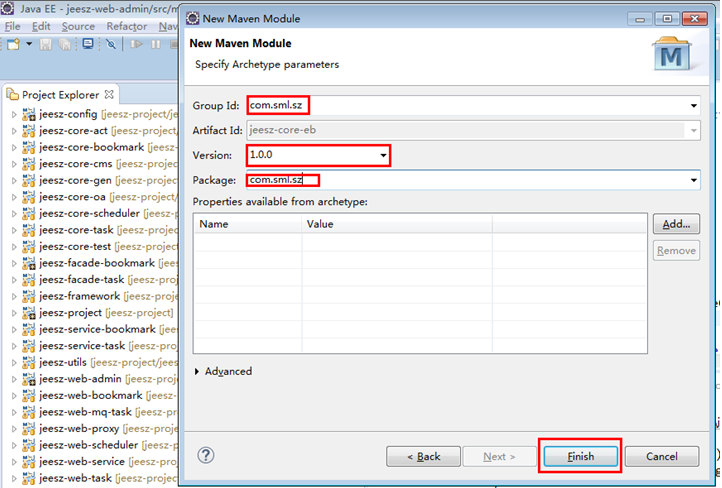Close the Project Explorer view tab
The width and height of the screenshot is (722, 488).
click(109, 94)
